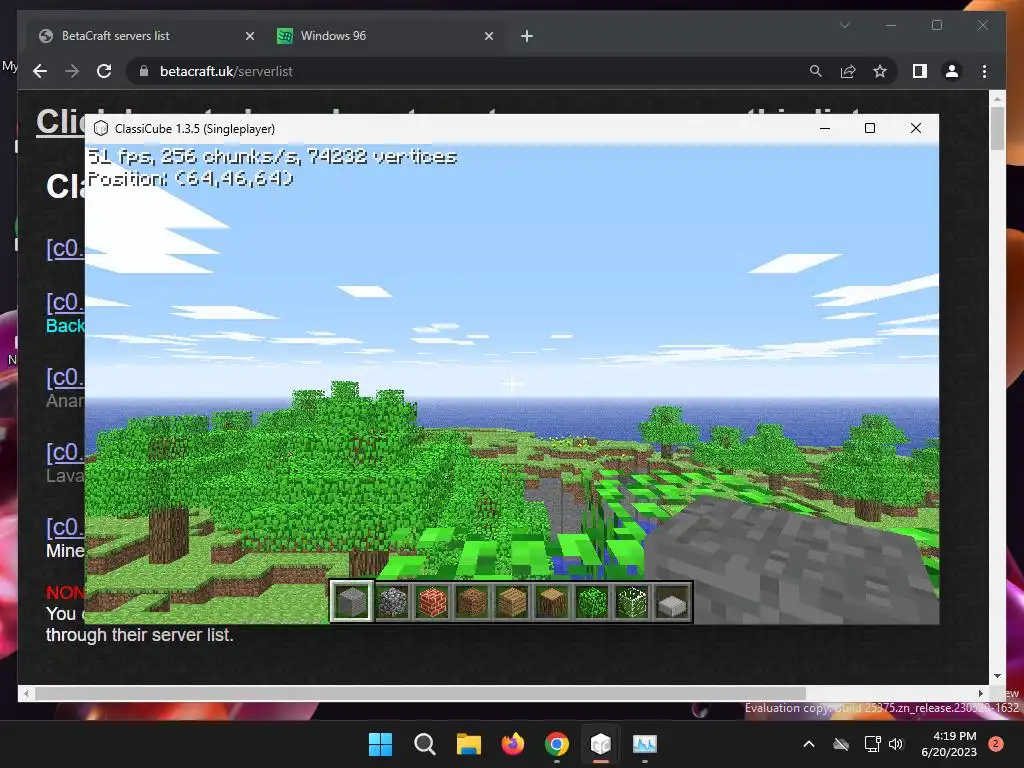Go forward in Chrome browser
The width and height of the screenshot is (1024, 768).
tap(72, 71)
